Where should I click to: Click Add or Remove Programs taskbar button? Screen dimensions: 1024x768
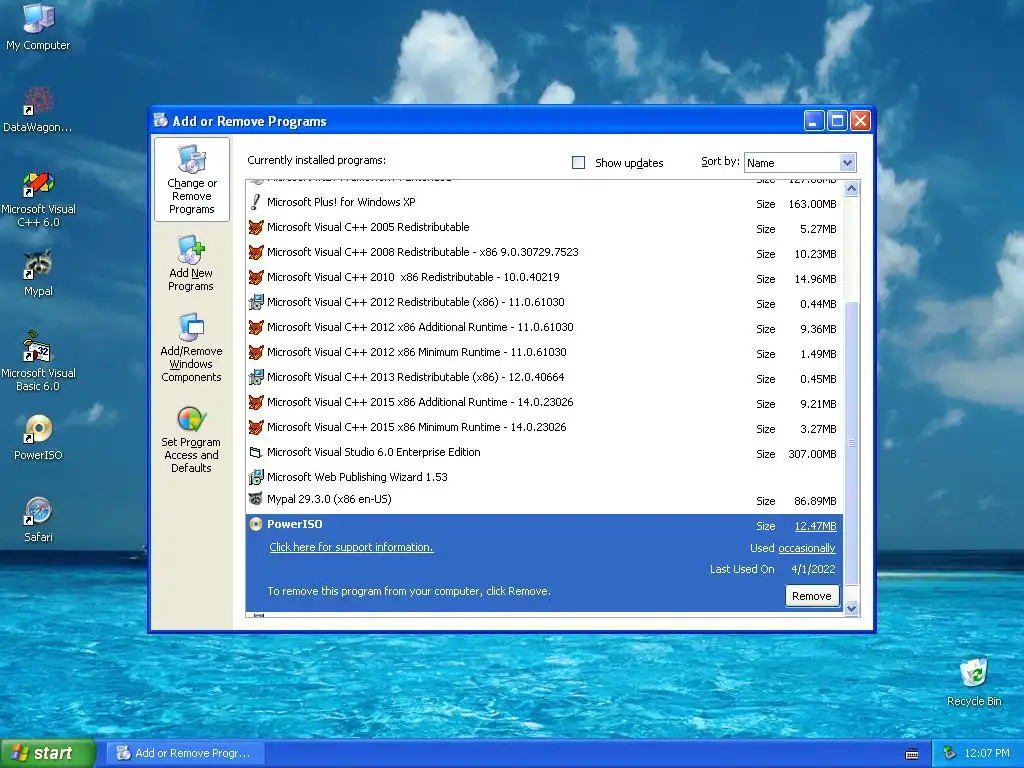pos(187,753)
